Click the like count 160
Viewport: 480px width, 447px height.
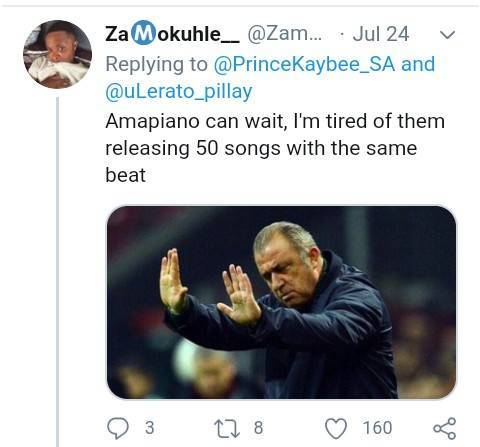[x=377, y=428]
